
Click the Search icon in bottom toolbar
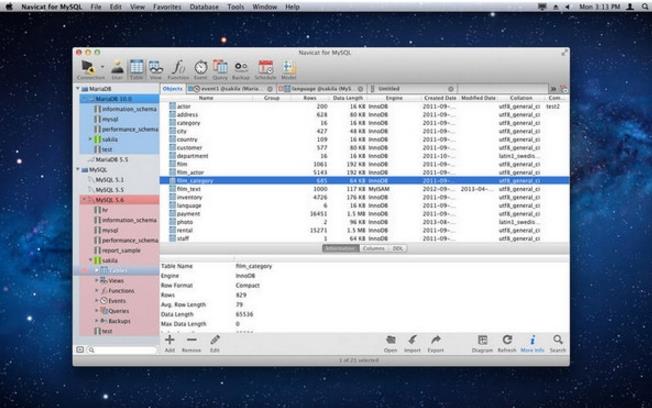pos(558,340)
